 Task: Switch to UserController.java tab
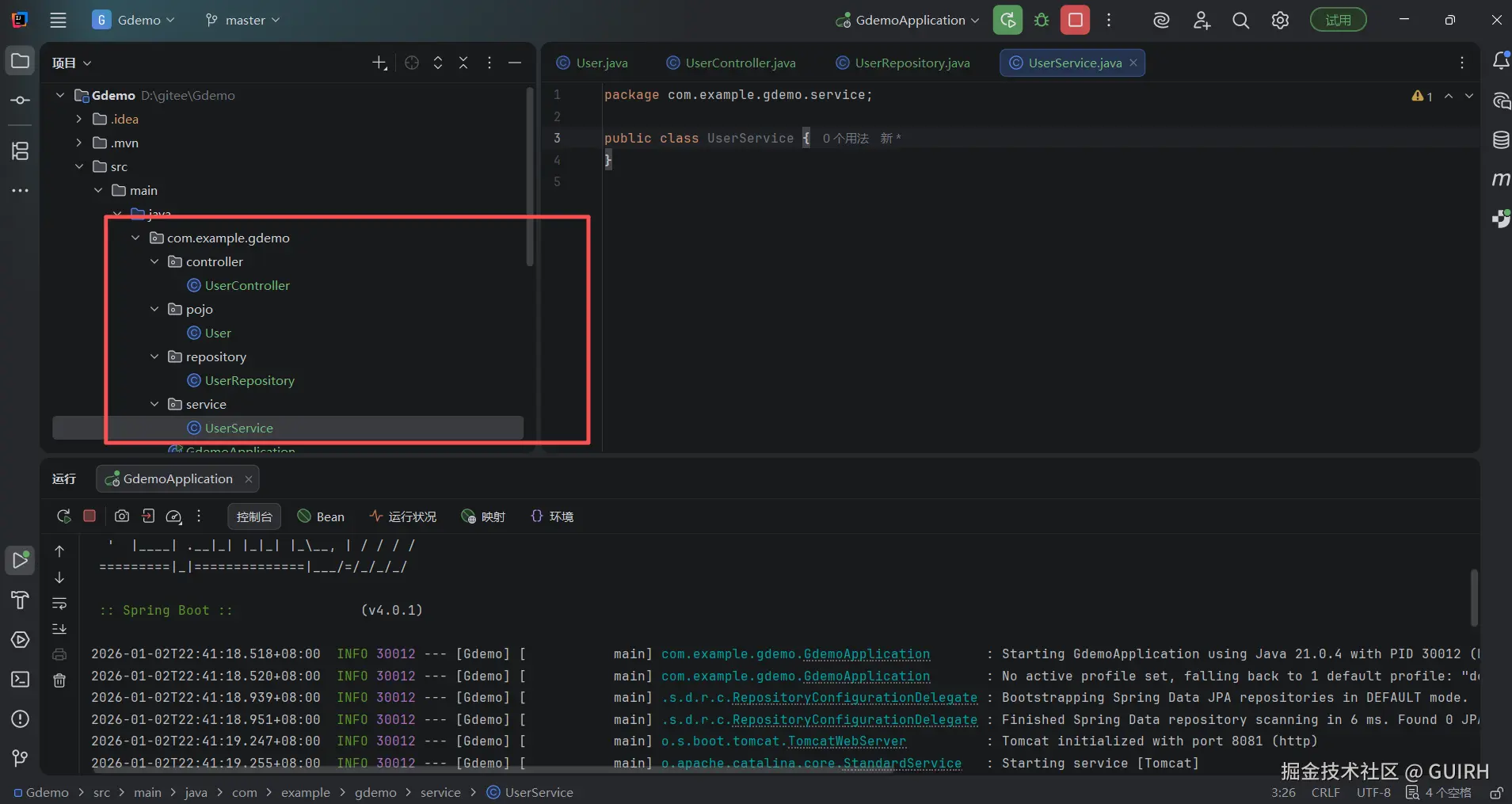point(740,63)
